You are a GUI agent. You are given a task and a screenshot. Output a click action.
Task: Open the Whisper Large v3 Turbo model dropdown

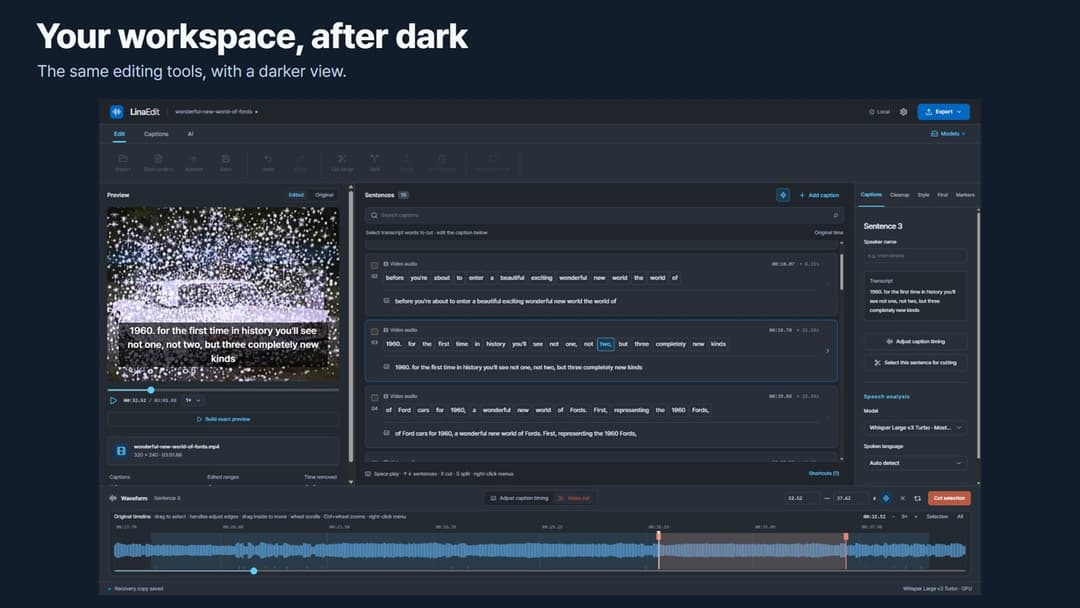[x=915, y=428]
